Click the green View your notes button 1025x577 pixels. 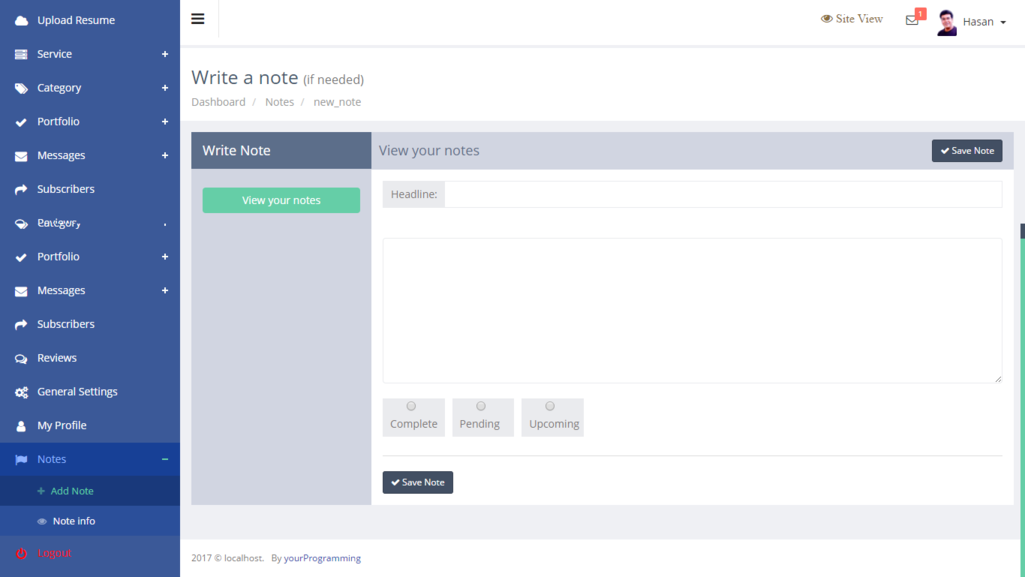[281, 200]
